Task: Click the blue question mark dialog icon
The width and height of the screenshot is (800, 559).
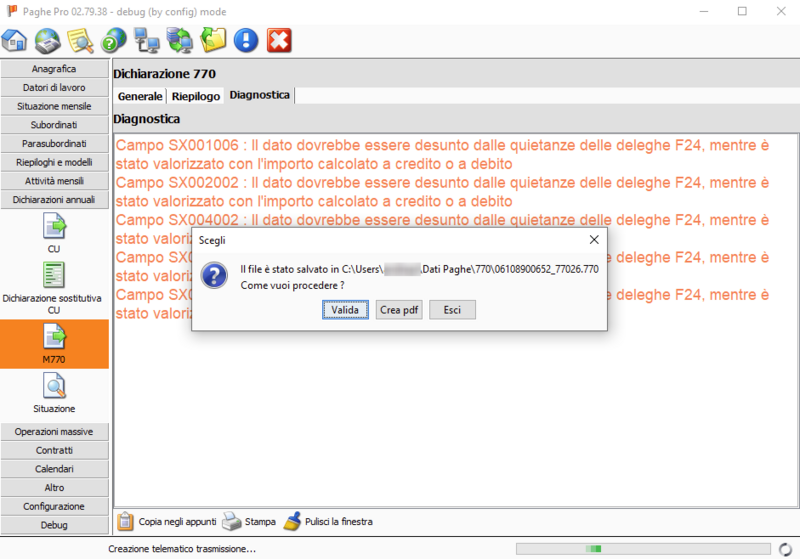Action: [214, 276]
